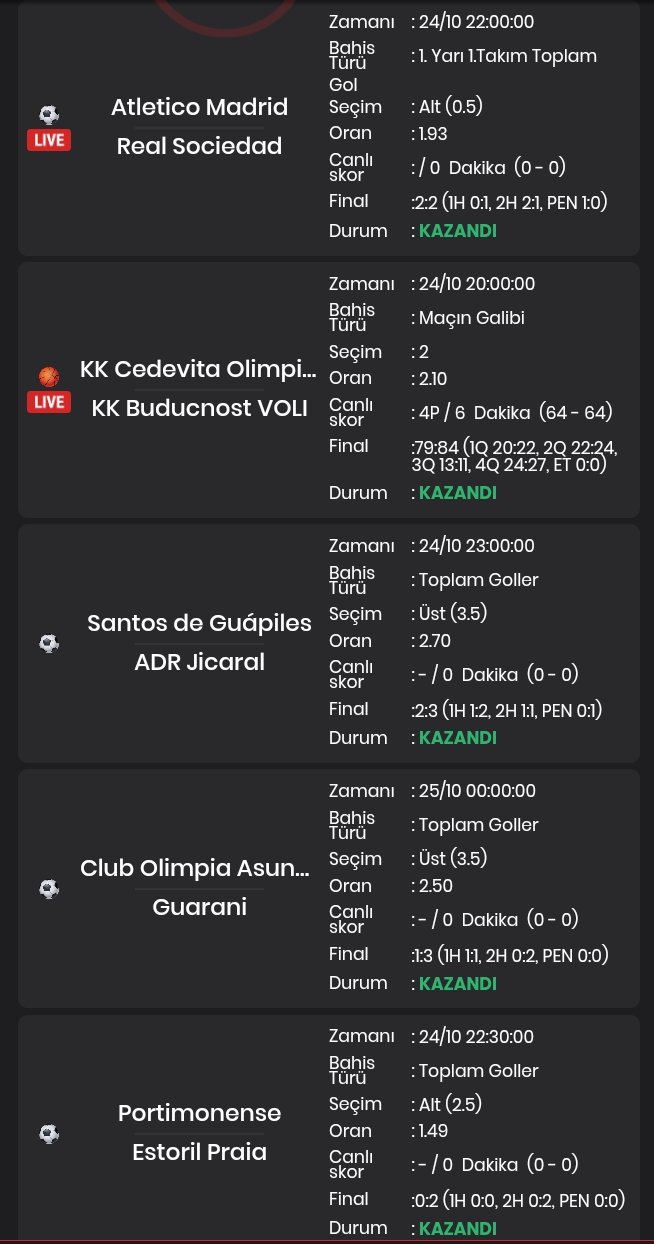Image resolution: width=654 pixels, height=1244 pixels.
Task: Select the ADR Jicaral team name
Action: coord(199,662)
